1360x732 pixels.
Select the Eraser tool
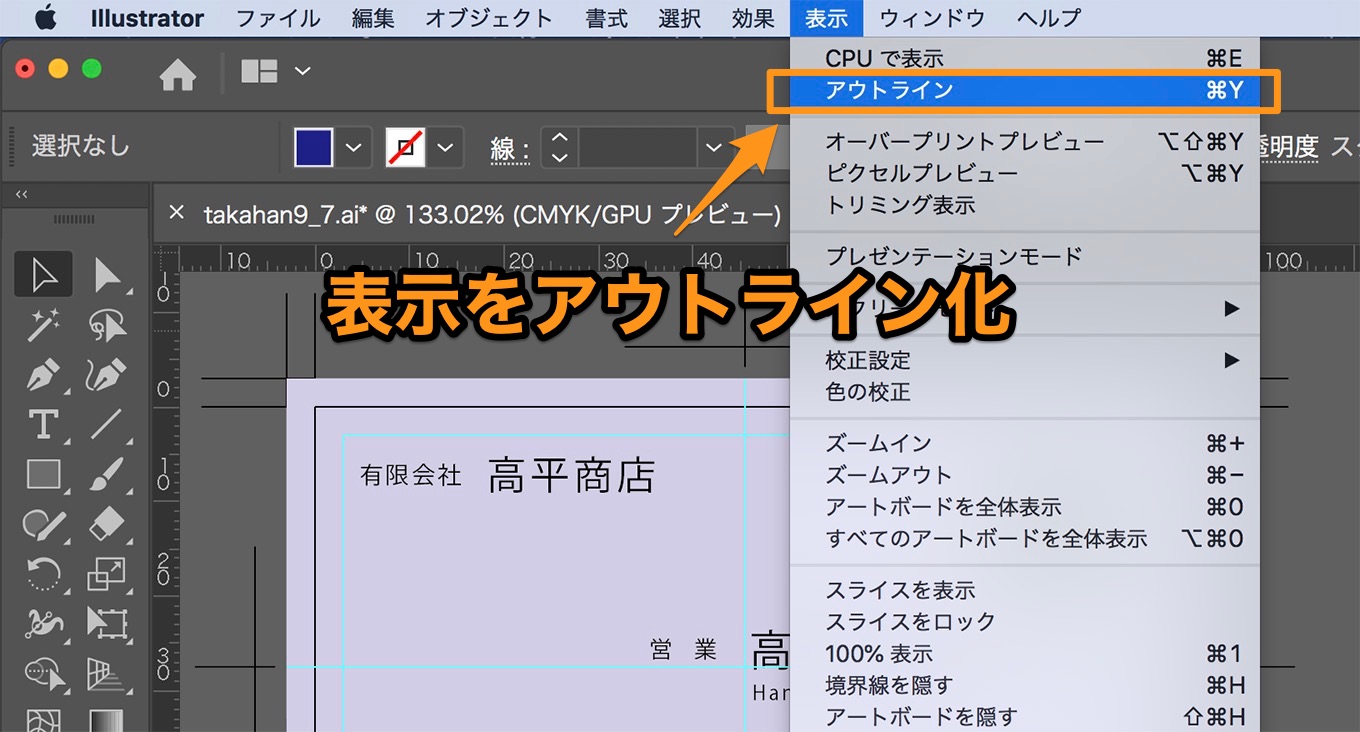point(107,524)
